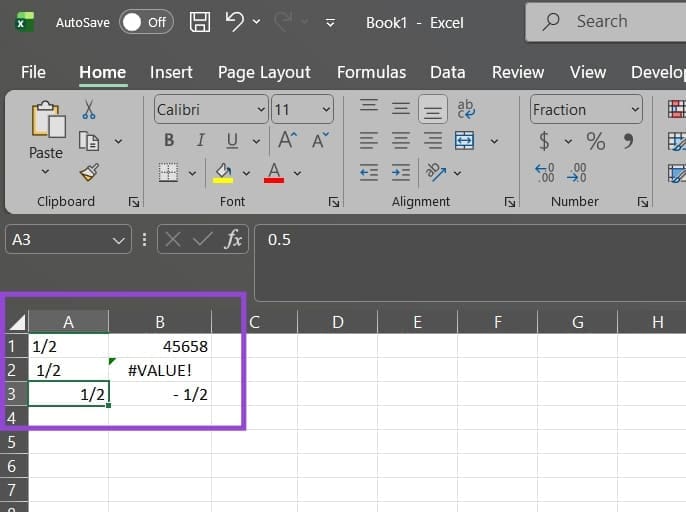Click the Increase Font Size icon
This screenshot has height=512, width=686.
tap(288, 141)
